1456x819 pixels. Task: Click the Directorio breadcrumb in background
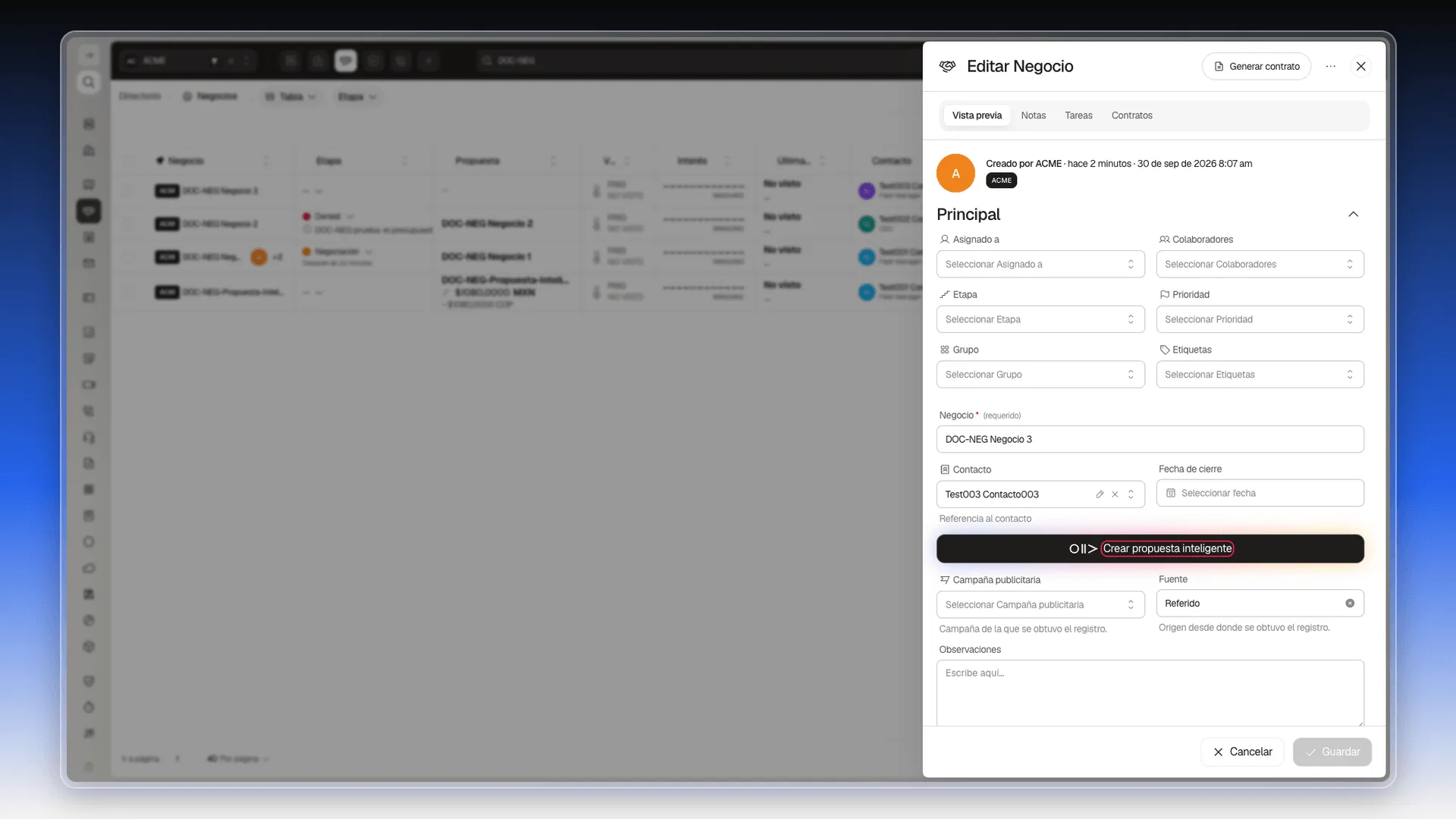[140, 97]
